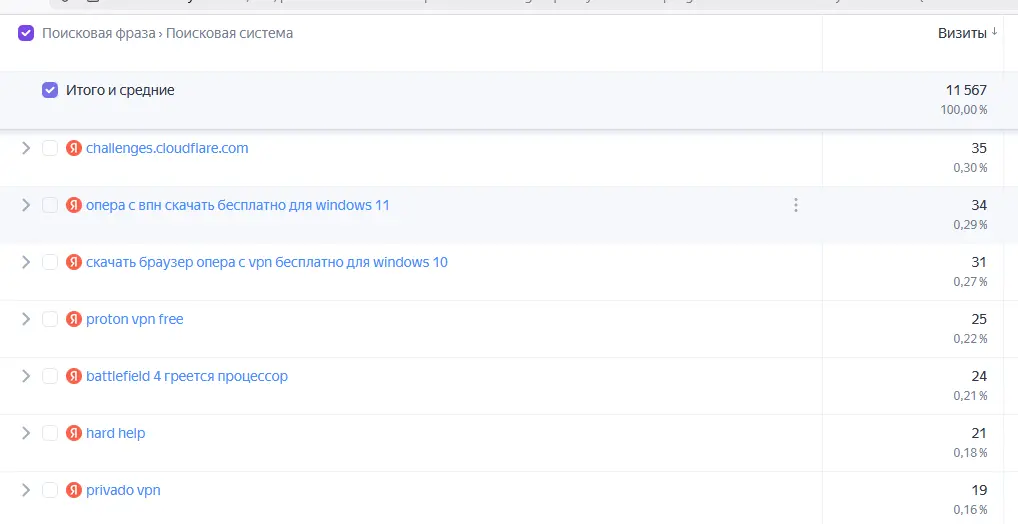Click Yandex icon beside challenges.cloudflare.com
Image resolution: width=1018 pixels, height=524 pixels.
[74, 148]
